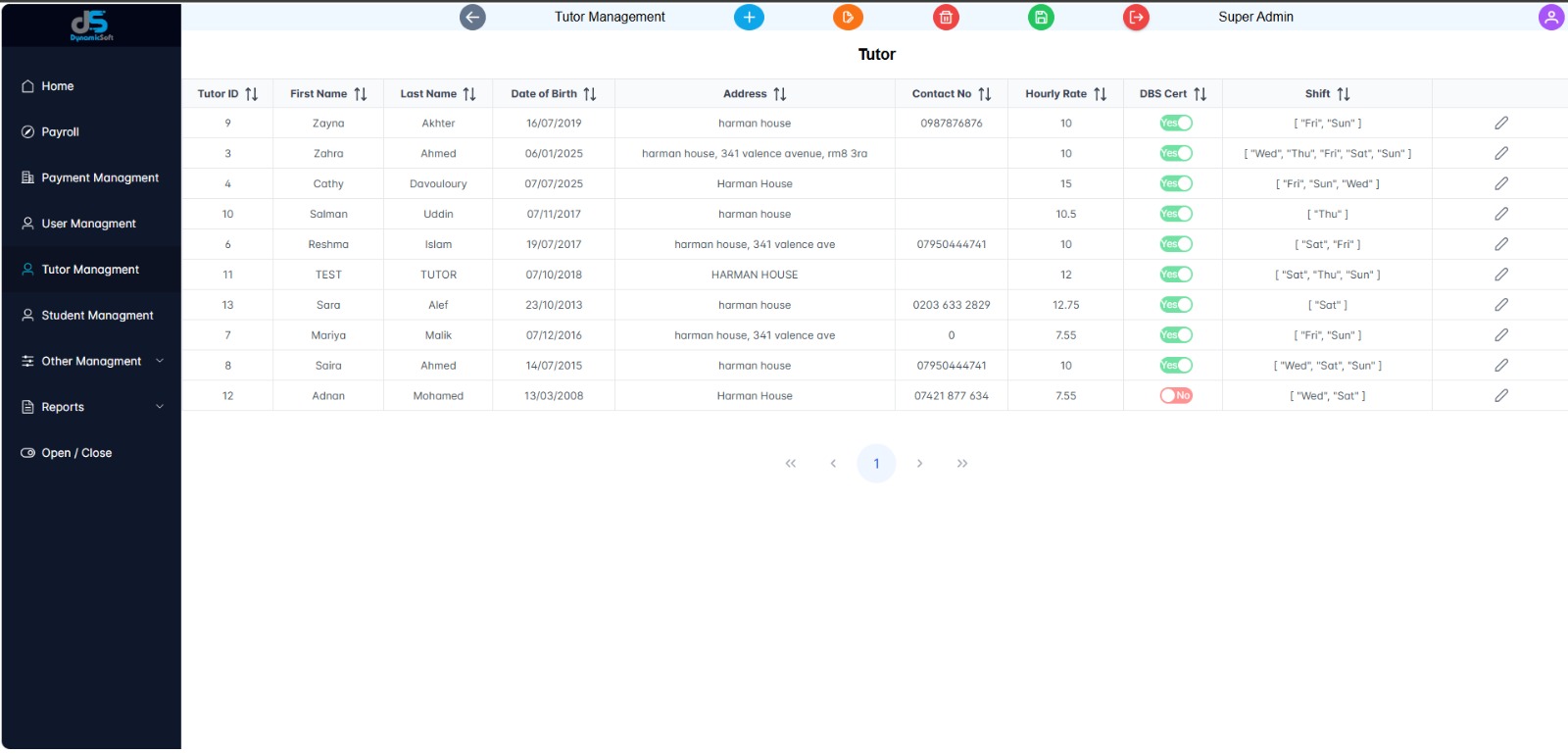Image resolution: width=1568 pixels, height=754 pixels.
Task: Expand the Other Managment submenu
Action: click(x=92, y=362)
